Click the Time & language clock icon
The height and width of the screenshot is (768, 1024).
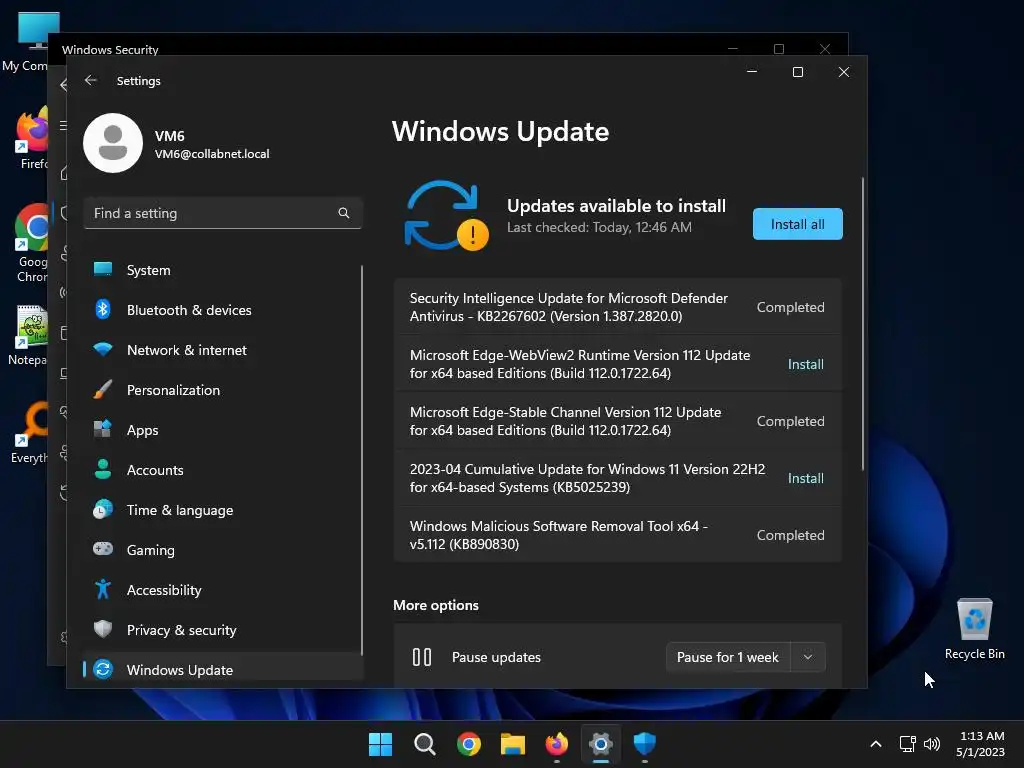tap(103, 509)
